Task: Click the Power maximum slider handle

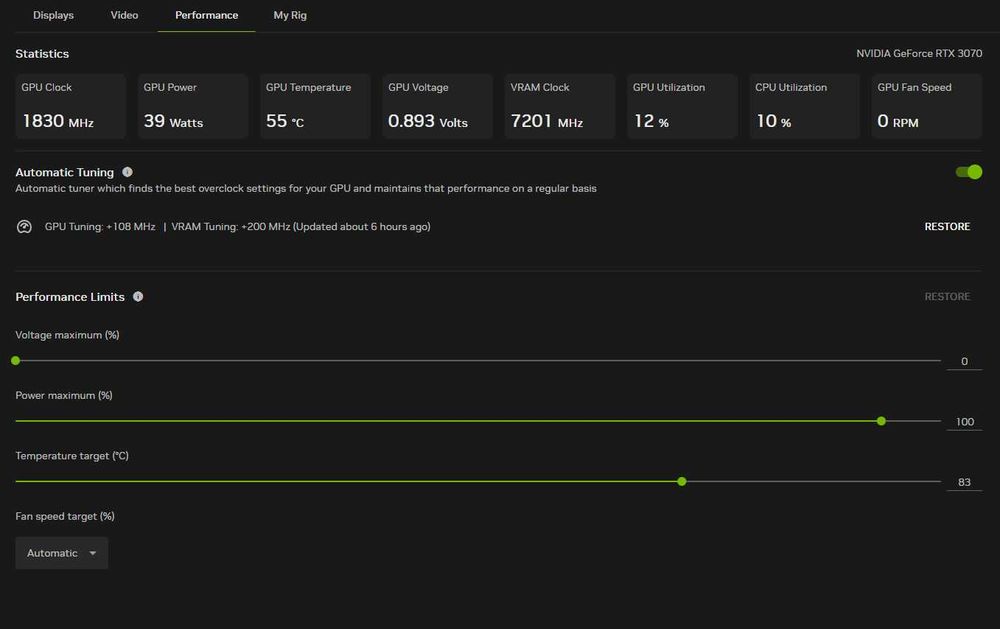Action: point(881,421)
